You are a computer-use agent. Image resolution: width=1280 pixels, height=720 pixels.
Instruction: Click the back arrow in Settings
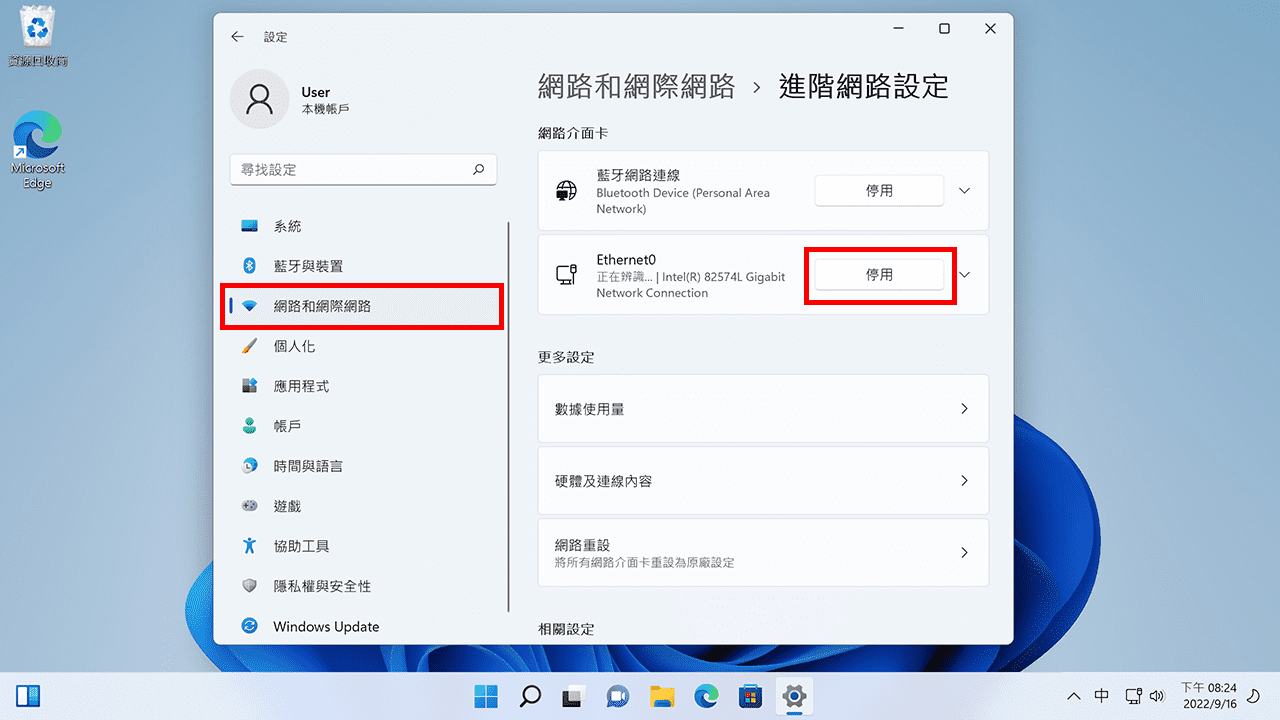(237, 36)
